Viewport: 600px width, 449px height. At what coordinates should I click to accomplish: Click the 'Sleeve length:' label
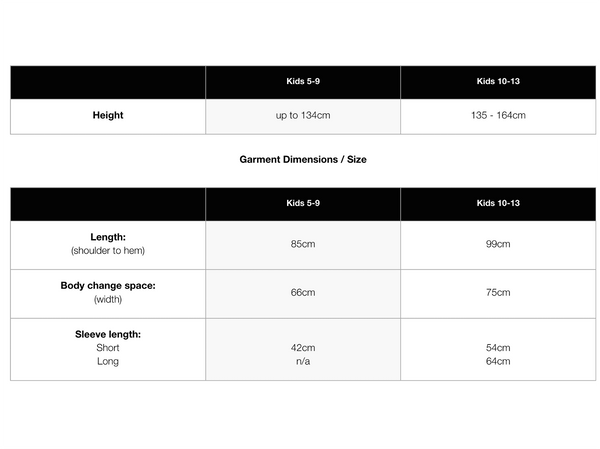pyautogui.click(x=108, y=334)
